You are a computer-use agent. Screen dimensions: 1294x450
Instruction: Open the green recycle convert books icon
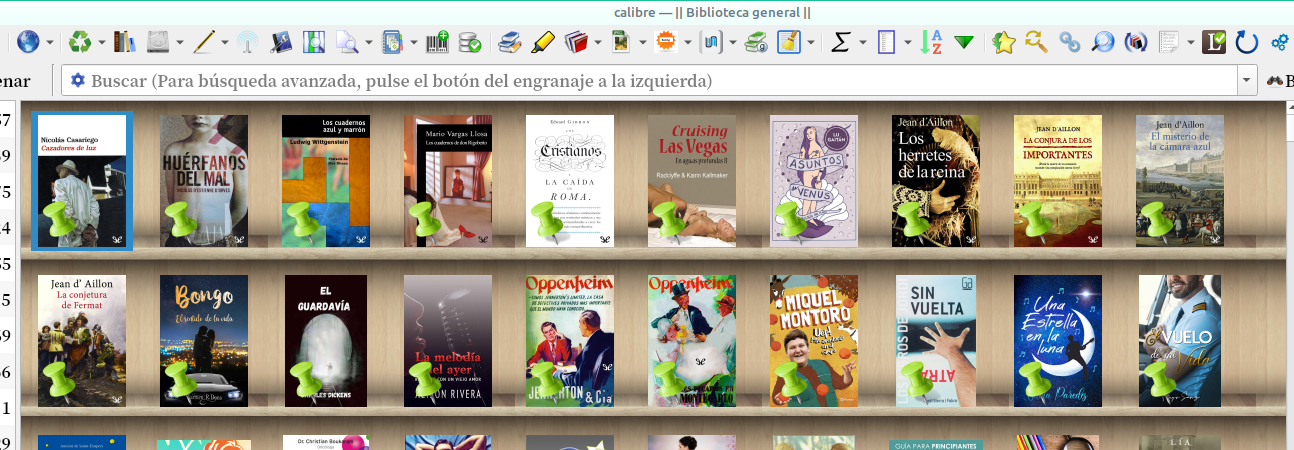tap(79, 42)
